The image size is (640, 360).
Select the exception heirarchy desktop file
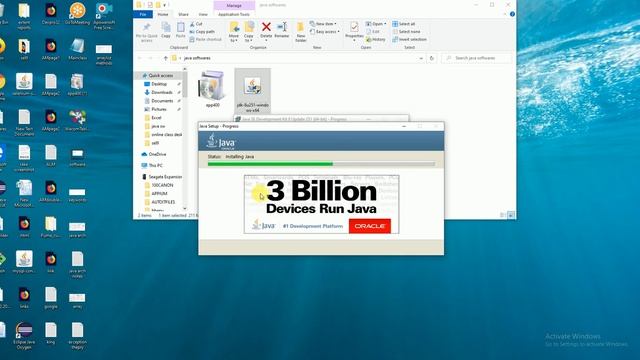click(x=77, y=336)
